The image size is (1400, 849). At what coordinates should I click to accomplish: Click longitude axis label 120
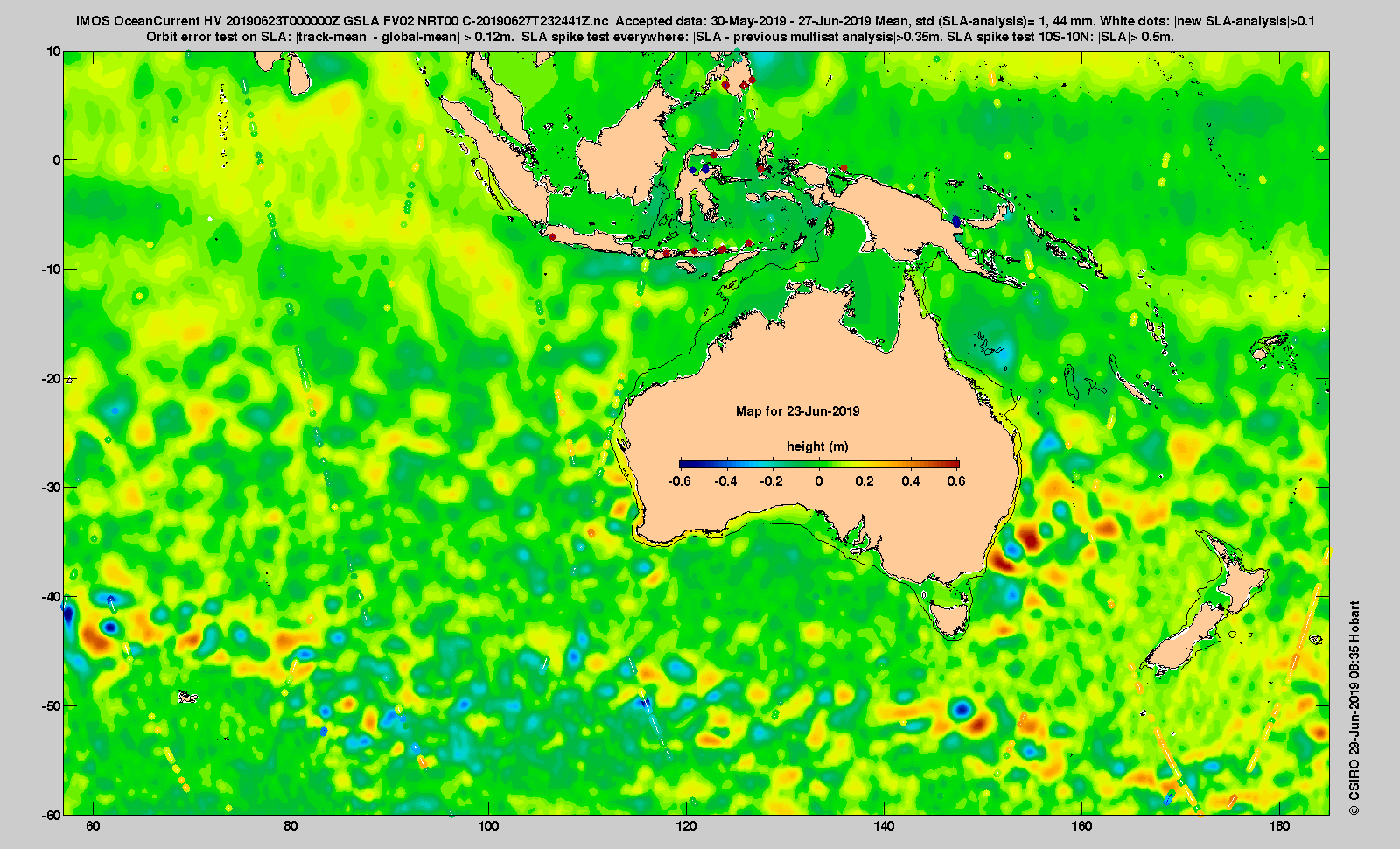pyautogui.click(x=687, y=827)
